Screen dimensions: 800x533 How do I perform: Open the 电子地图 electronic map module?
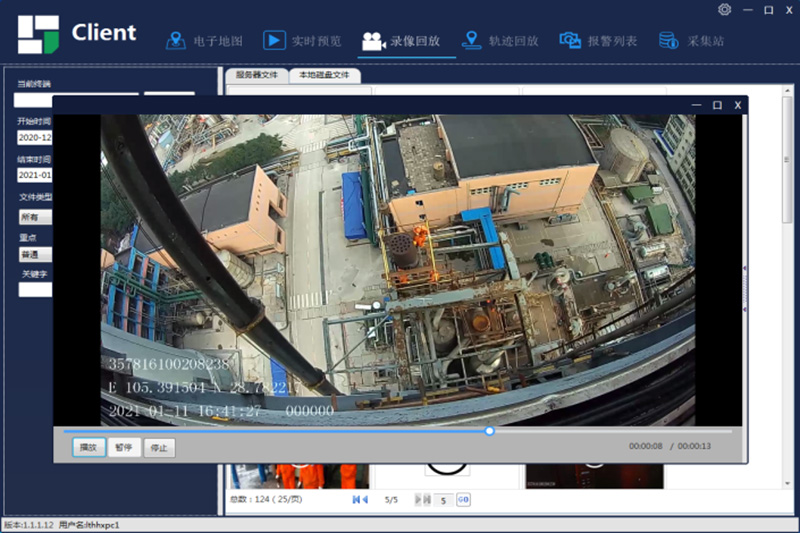coord(204,41)
